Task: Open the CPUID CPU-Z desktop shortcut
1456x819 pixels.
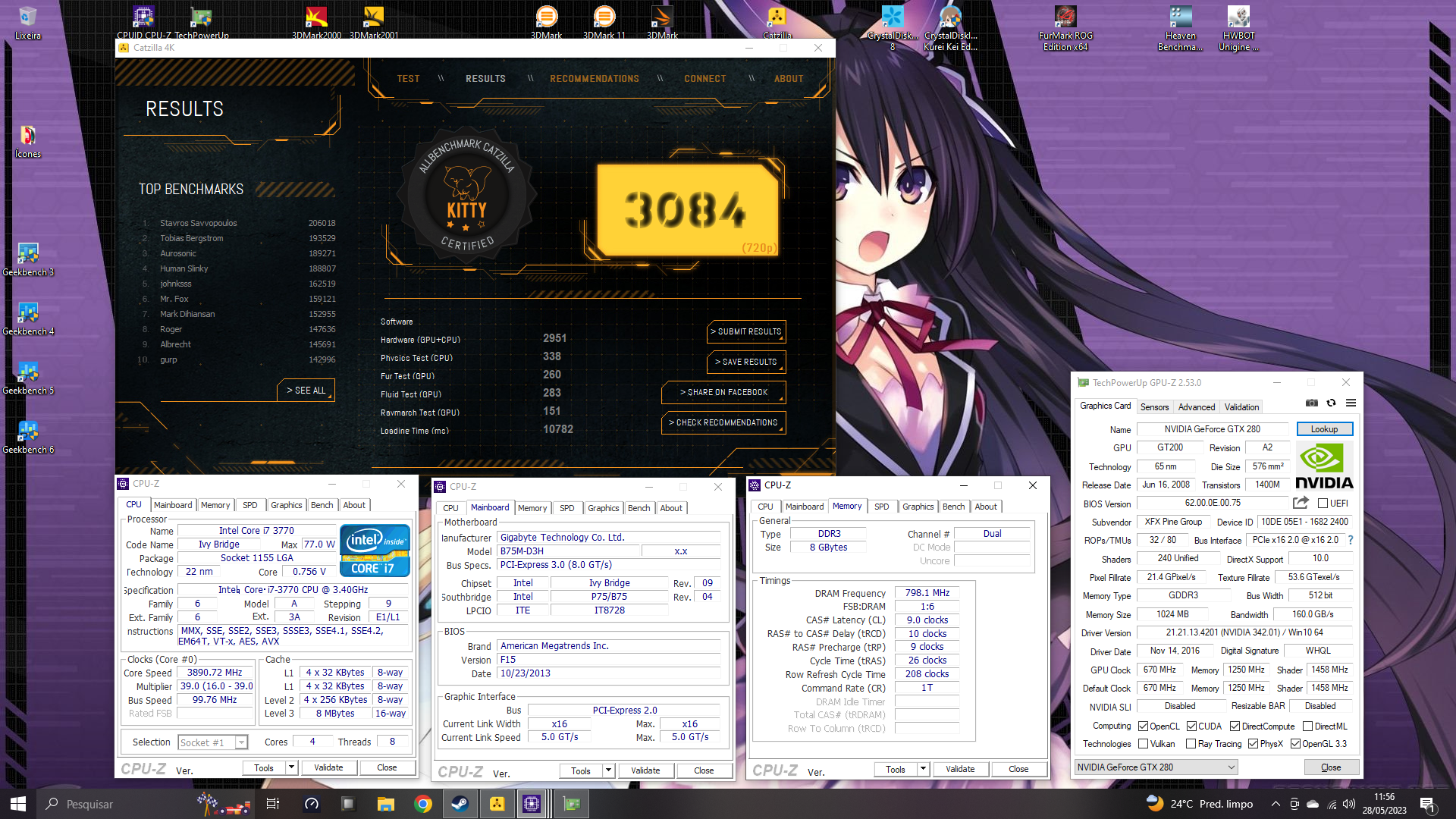Action: coord(143,23)
